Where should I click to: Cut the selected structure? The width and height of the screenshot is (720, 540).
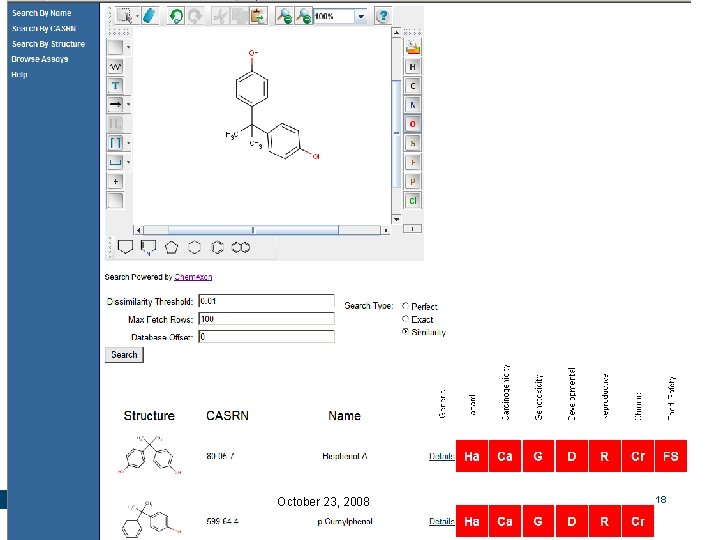pyautogui.click(x=220, y=16)
